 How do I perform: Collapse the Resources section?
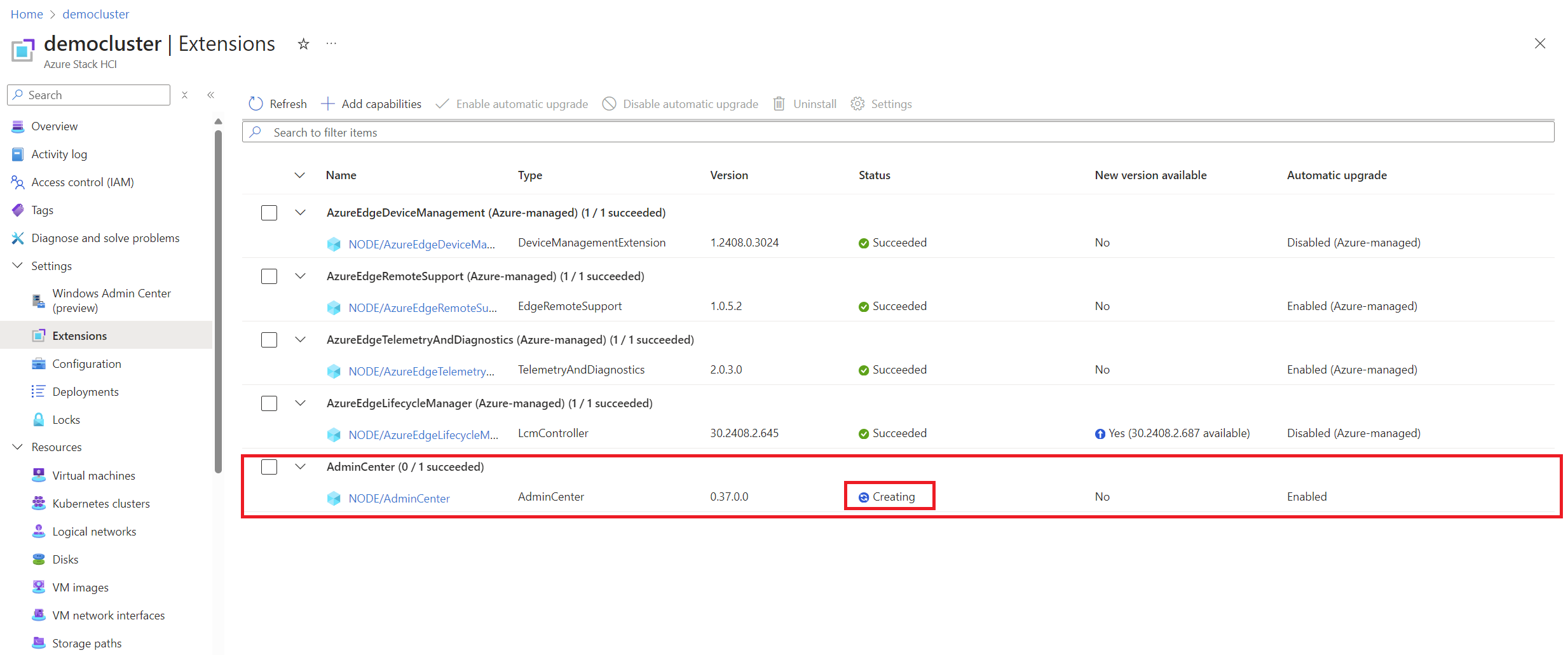click(18, 447)
